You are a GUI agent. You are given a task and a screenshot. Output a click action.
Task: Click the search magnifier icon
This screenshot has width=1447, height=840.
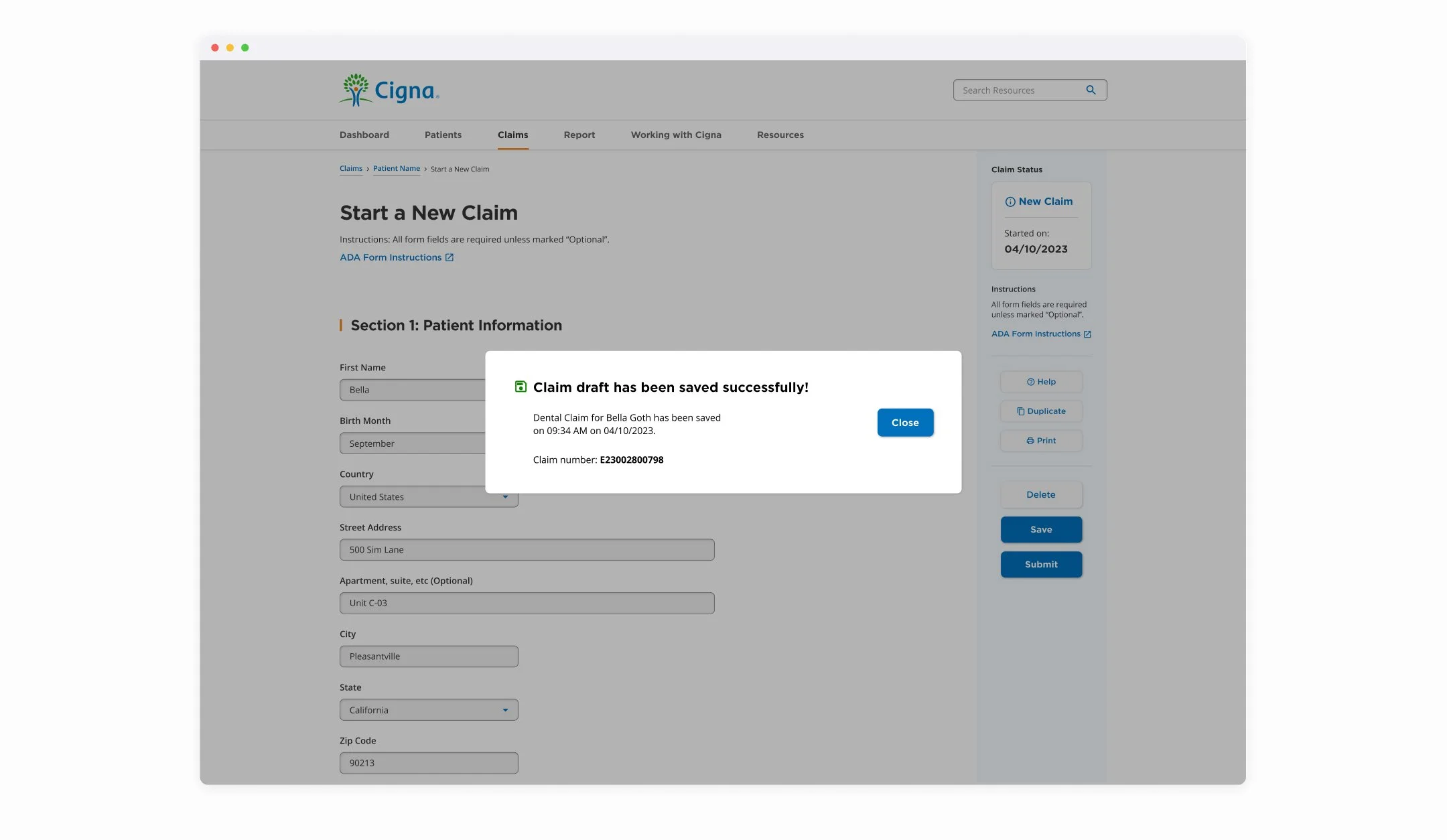(x=1091, y=90)
